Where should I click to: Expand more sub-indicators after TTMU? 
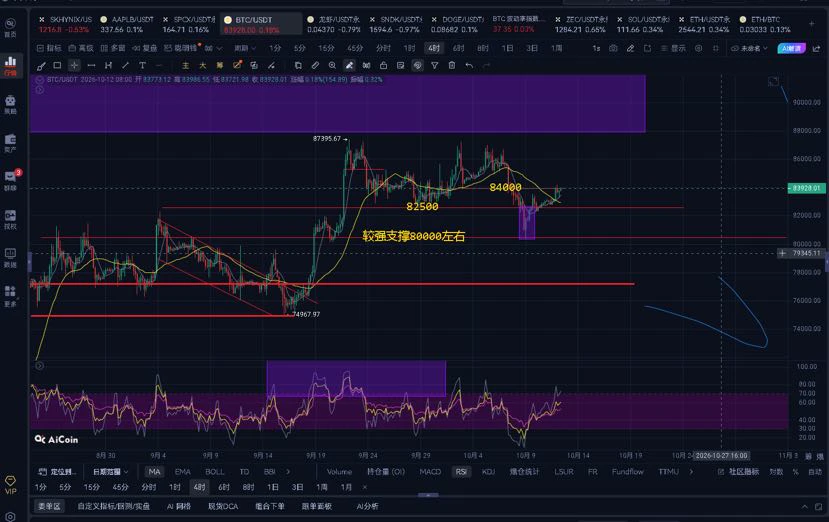click(691, 471)
